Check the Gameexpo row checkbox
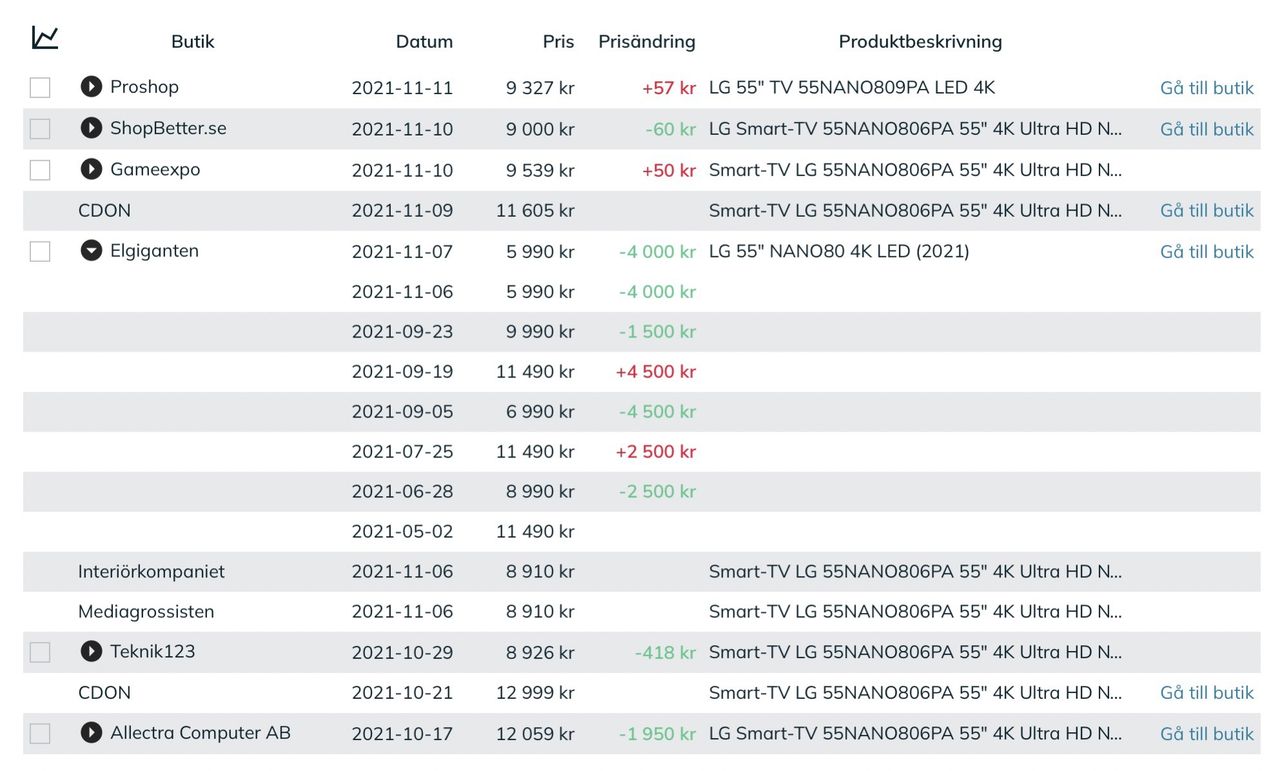The image size is (1280, 771). pos(40,170)
